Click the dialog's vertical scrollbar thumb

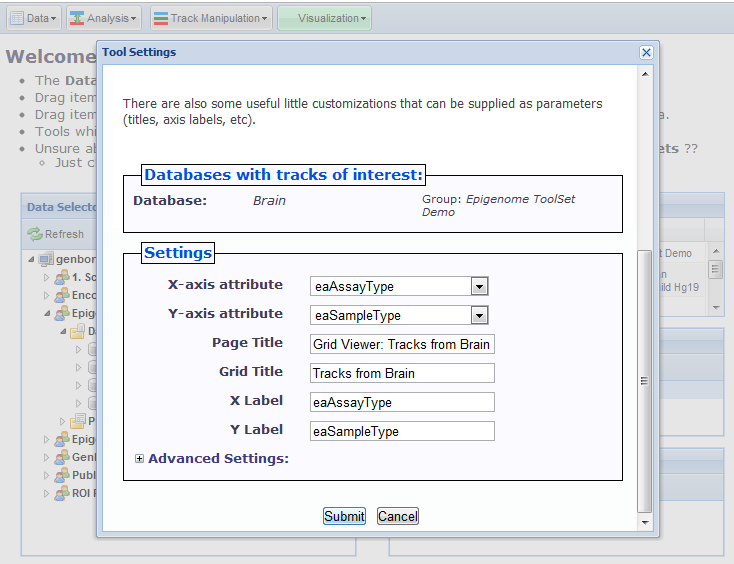645,380
